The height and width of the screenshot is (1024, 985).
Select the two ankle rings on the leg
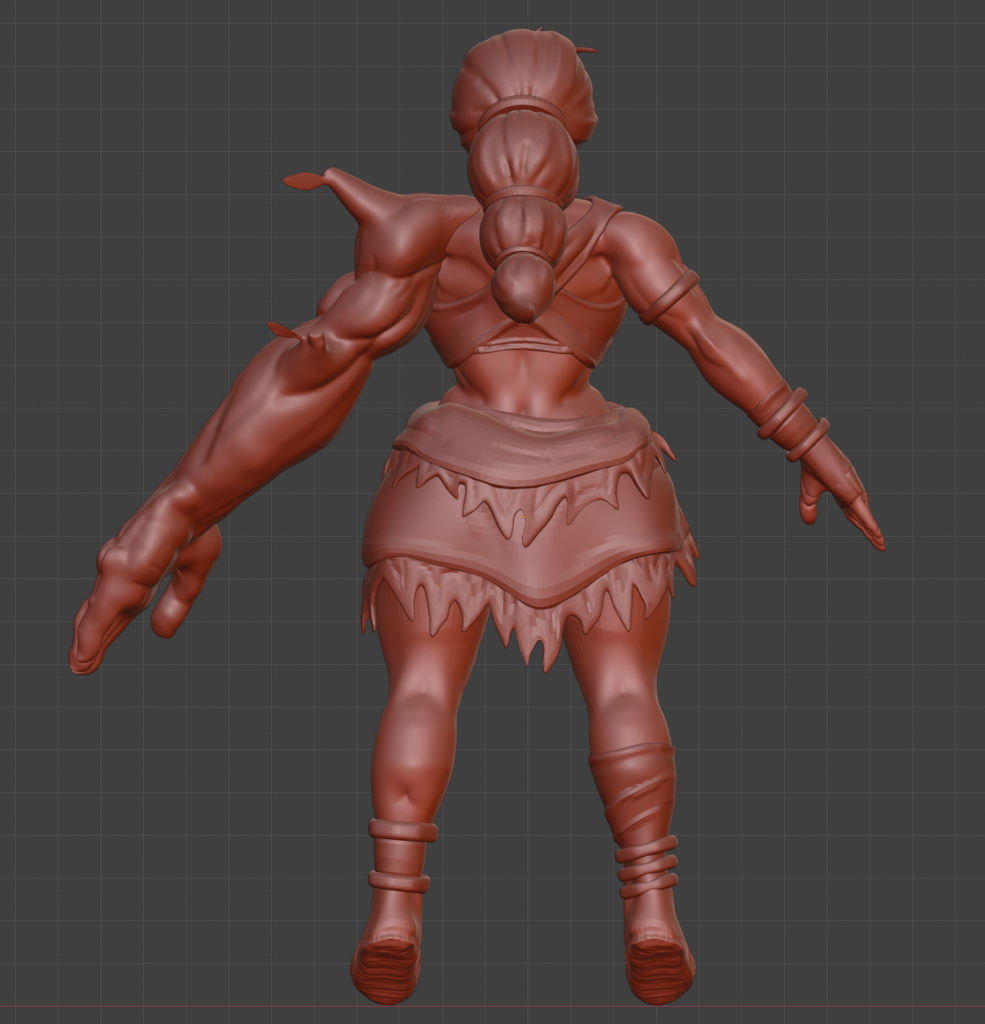[401, 855]
